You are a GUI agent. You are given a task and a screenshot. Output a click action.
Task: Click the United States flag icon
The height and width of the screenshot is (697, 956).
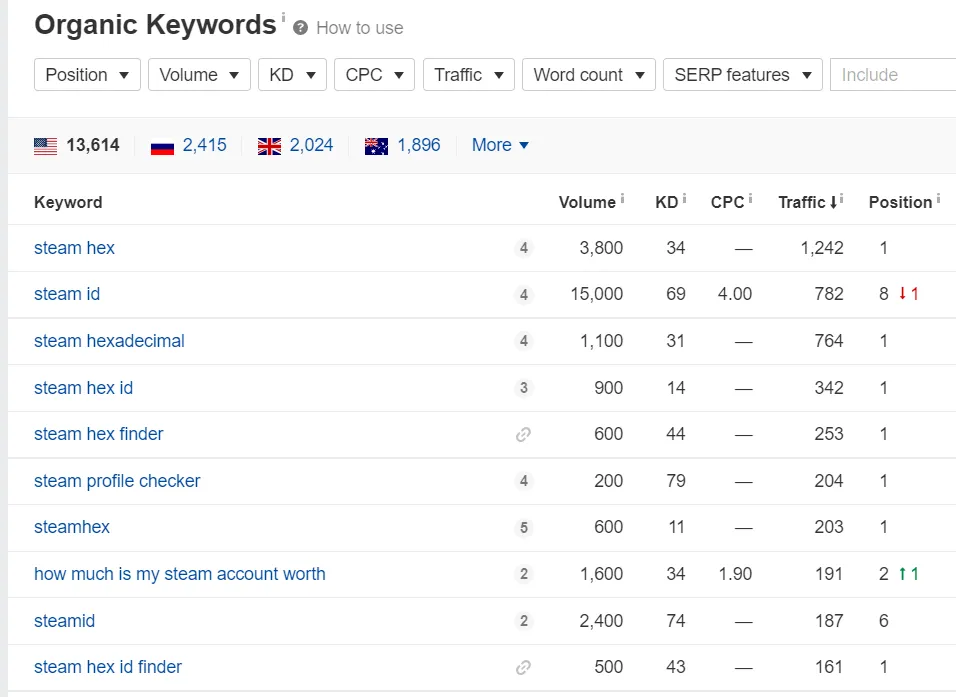[45, 146]
